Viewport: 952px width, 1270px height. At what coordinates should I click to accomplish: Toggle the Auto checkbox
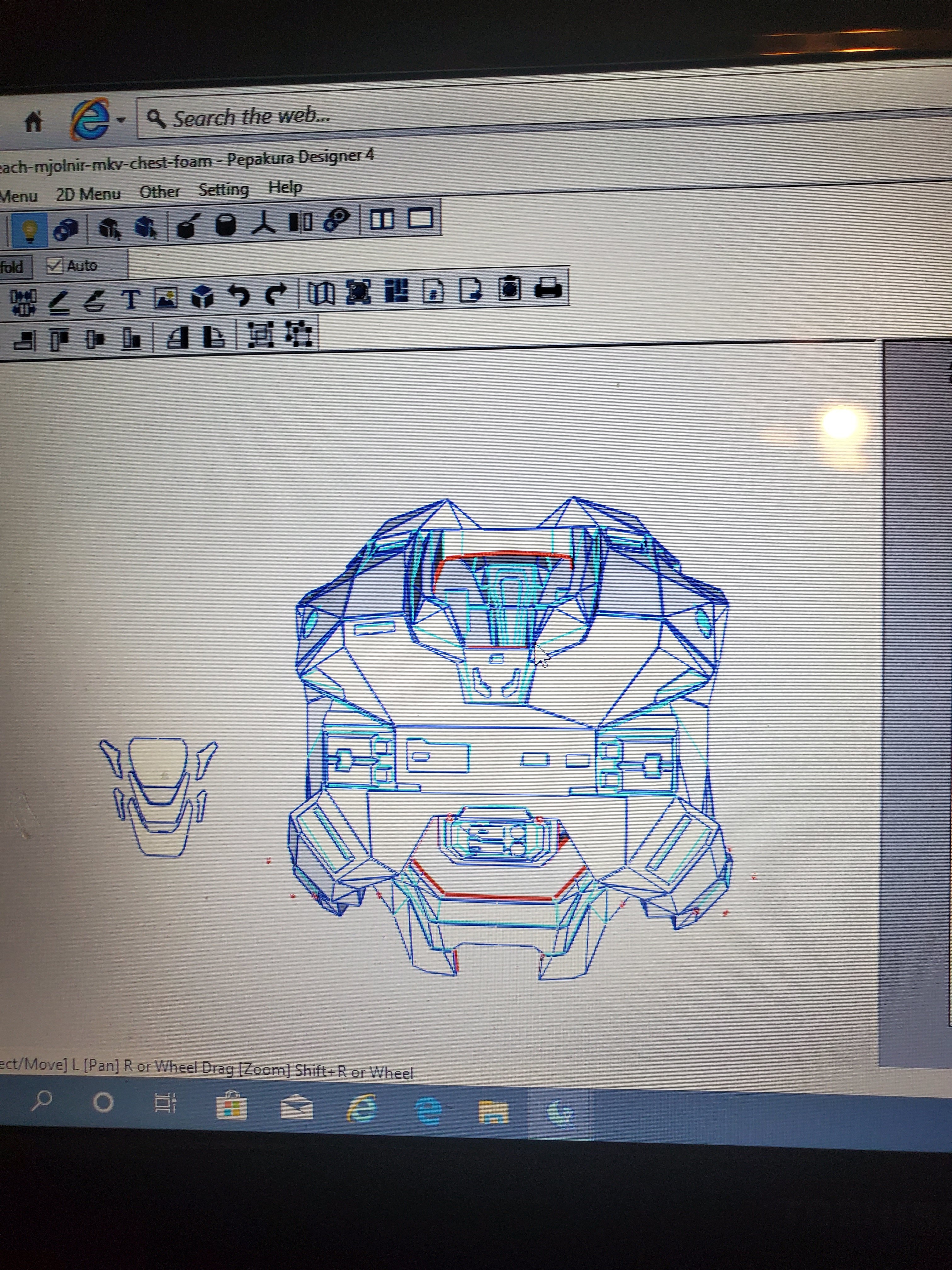54,266
